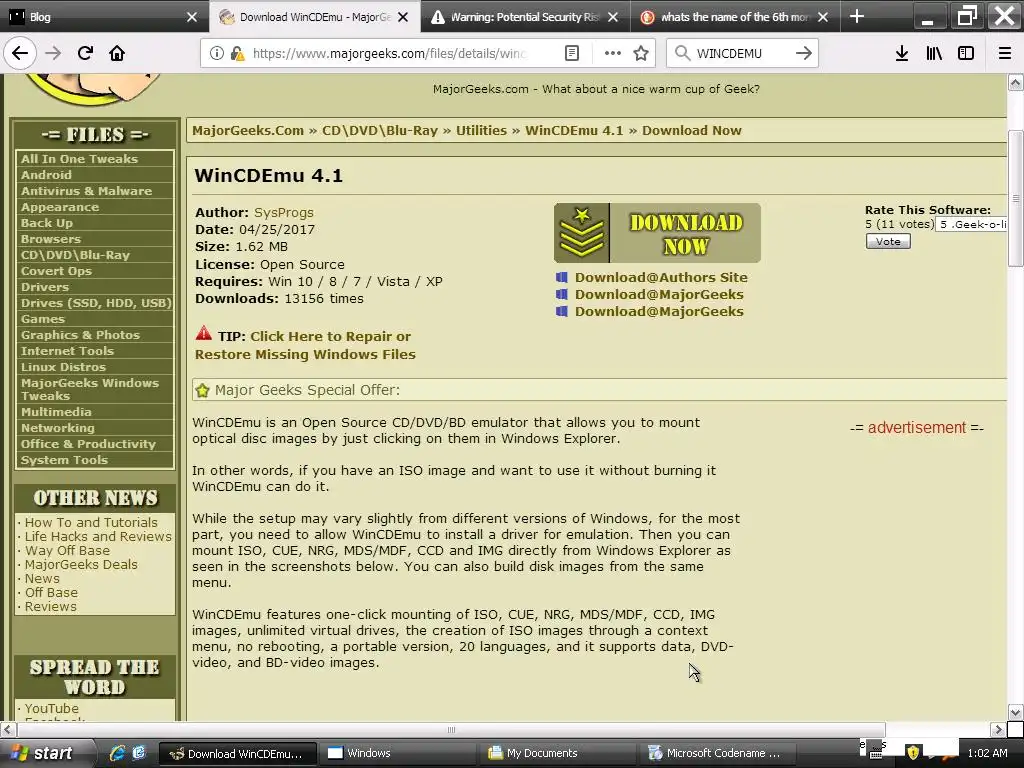
Task: Open How To and Tutorials link
Action: [x=91, y=522]
